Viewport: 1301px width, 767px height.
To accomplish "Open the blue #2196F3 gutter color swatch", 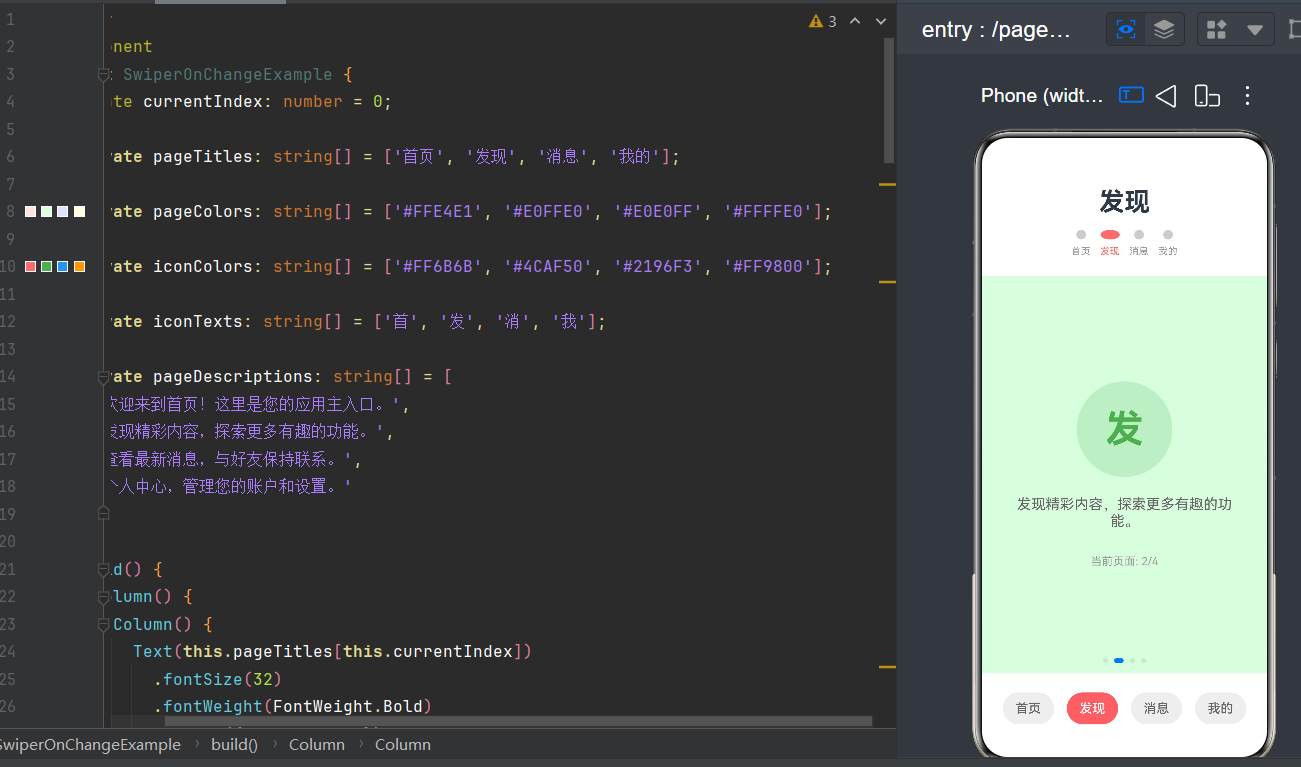I will pyautogui.click(x=63, y=267).
